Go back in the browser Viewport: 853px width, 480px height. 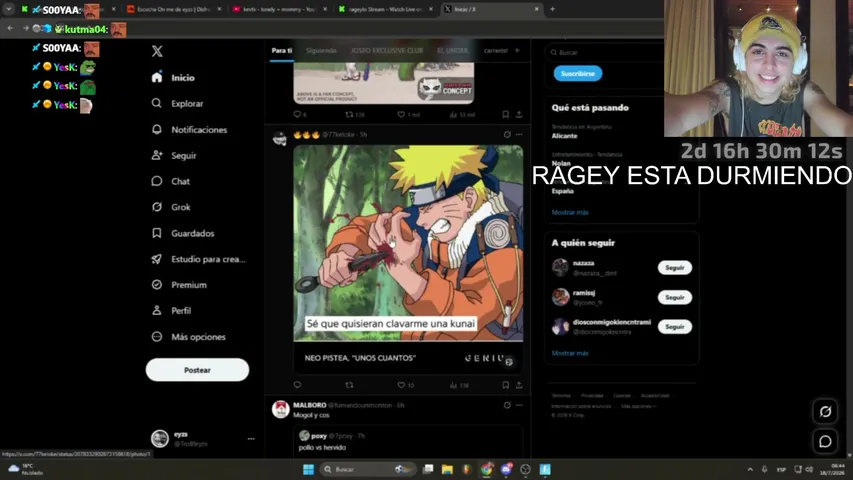pyautogui.click(x=10, y=28)
